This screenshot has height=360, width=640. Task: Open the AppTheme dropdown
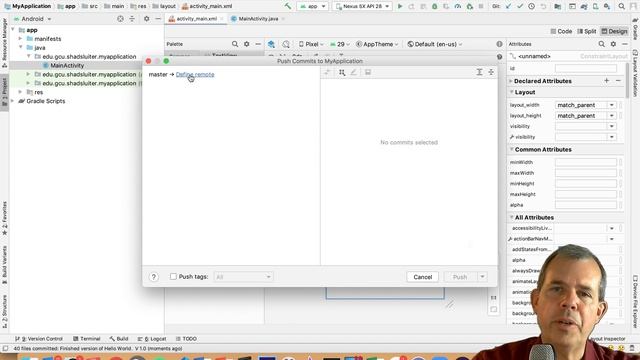point(377,44)
